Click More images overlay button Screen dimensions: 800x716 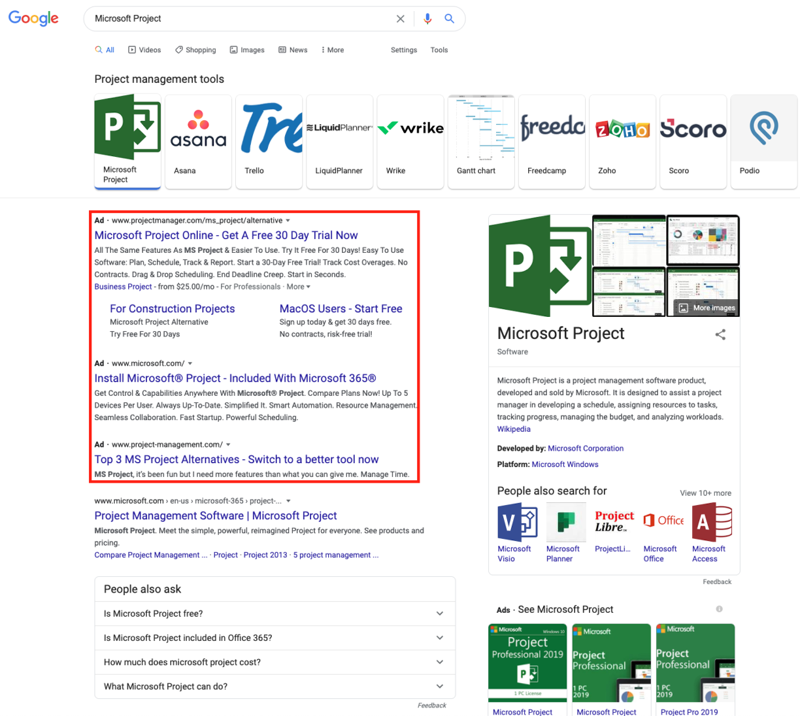707,308
